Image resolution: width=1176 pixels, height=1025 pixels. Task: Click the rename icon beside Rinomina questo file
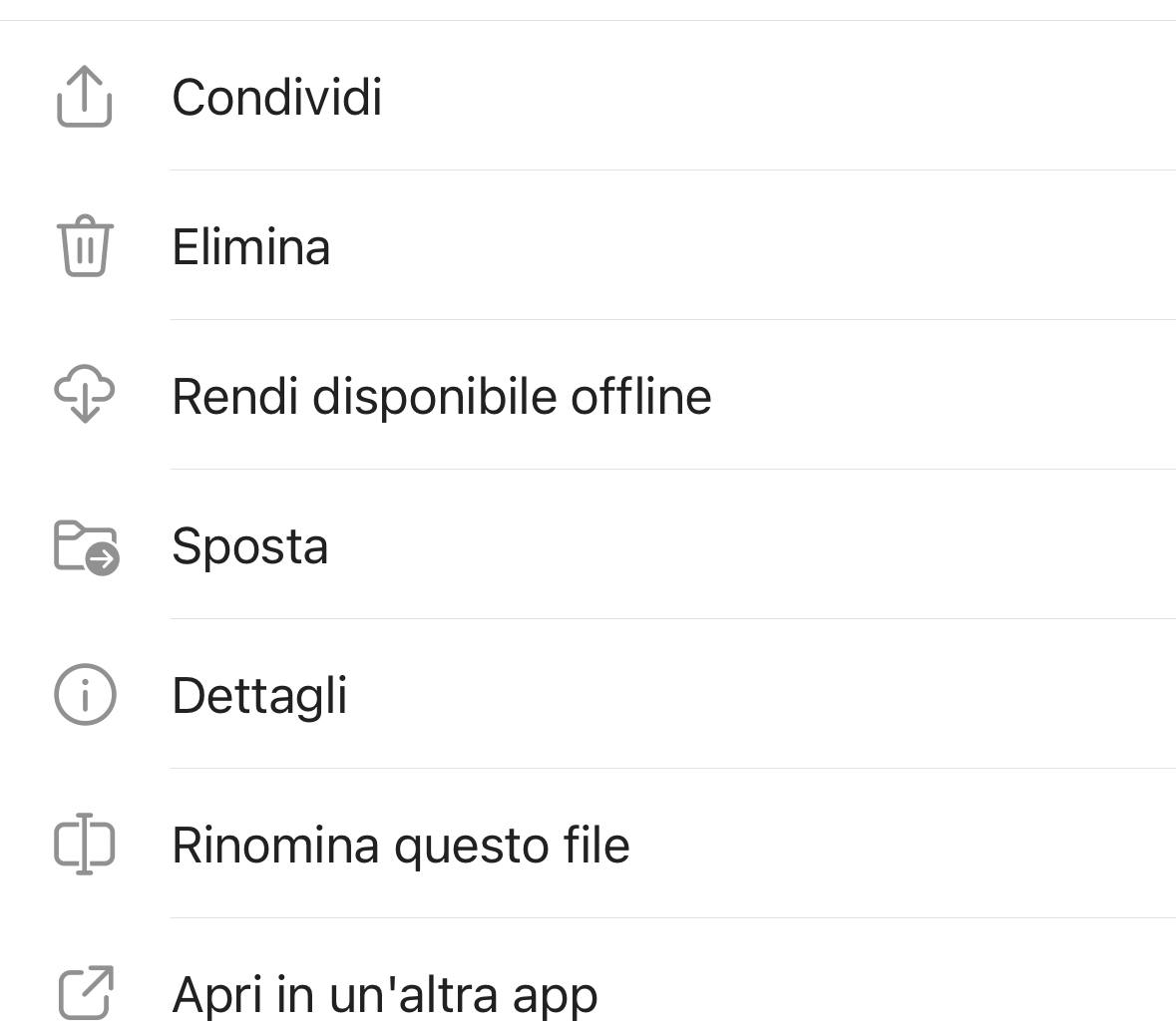pos(87,844)
